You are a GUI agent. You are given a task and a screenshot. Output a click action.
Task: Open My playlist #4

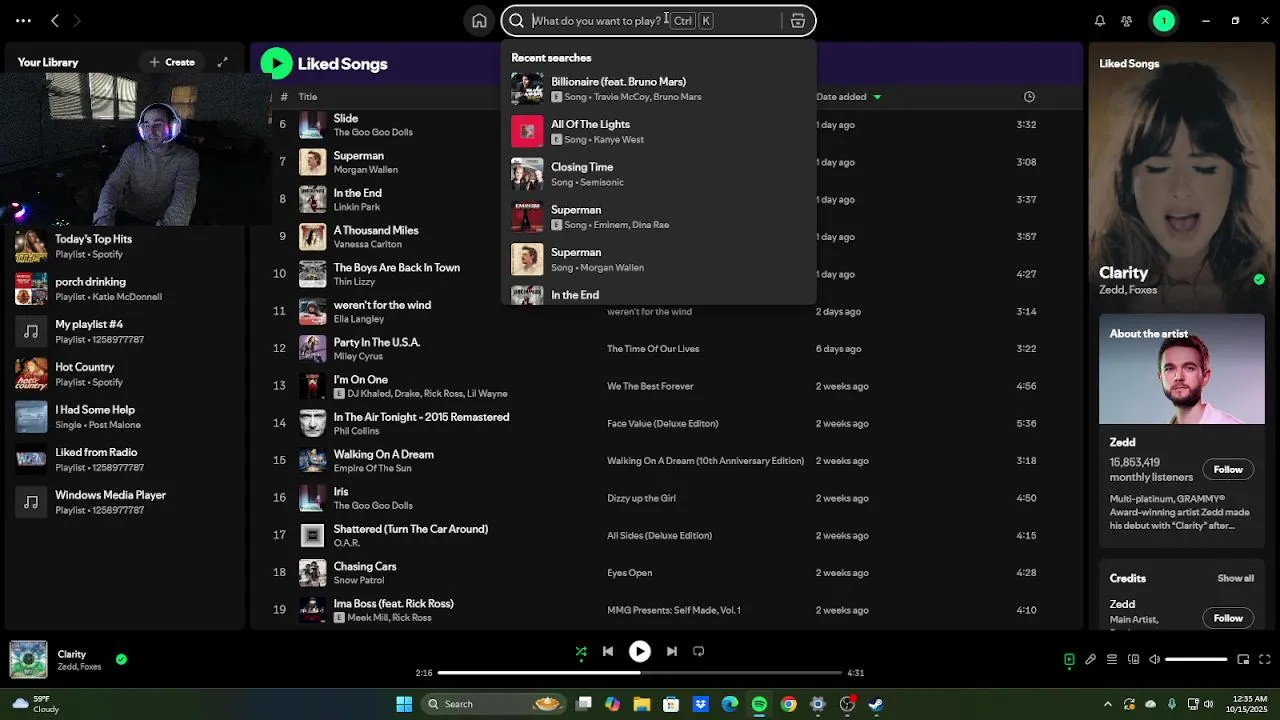tap(125, 331)
